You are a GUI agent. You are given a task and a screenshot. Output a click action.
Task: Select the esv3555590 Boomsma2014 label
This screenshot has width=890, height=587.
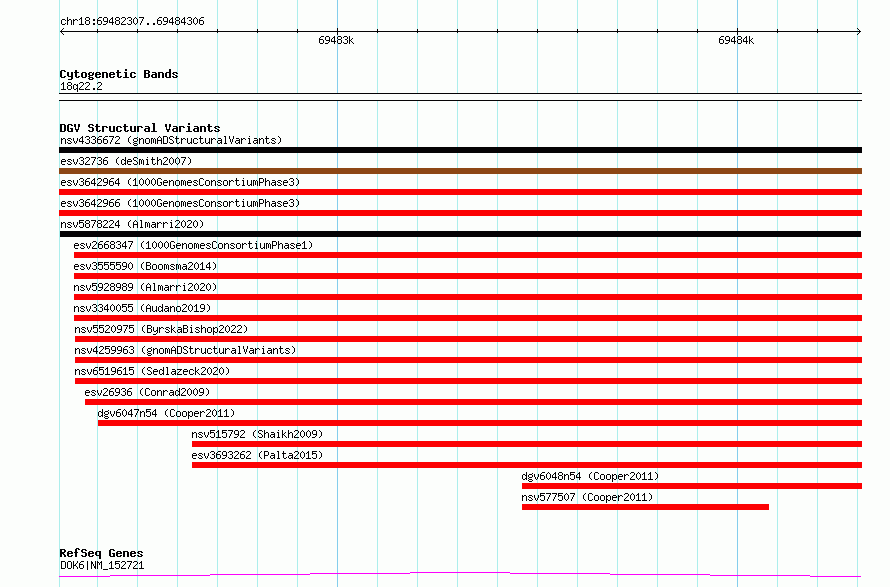[145, 266]
